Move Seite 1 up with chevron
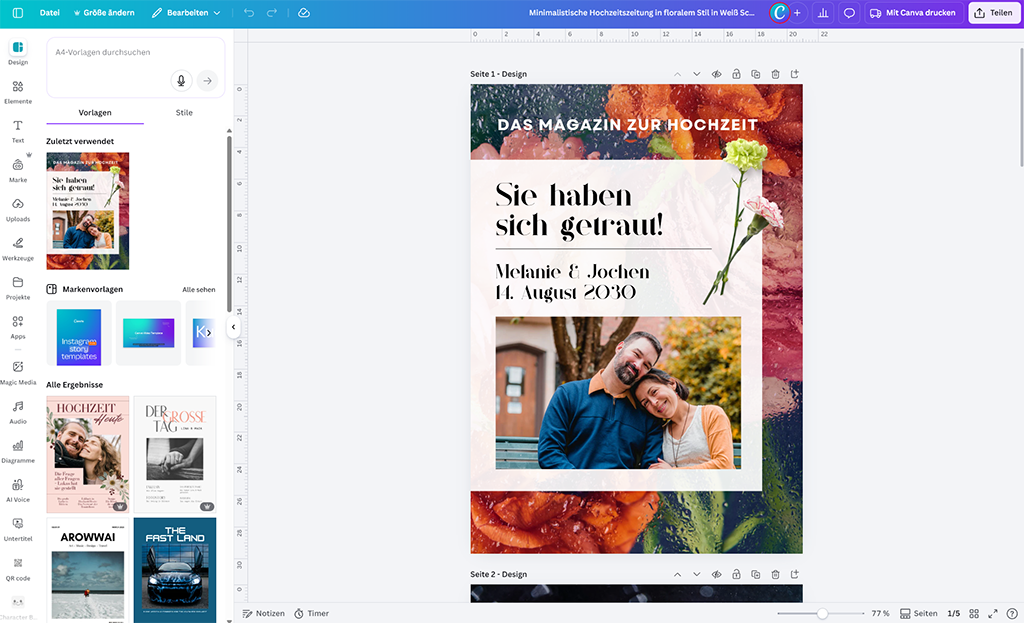 click(x=677, y=74)
